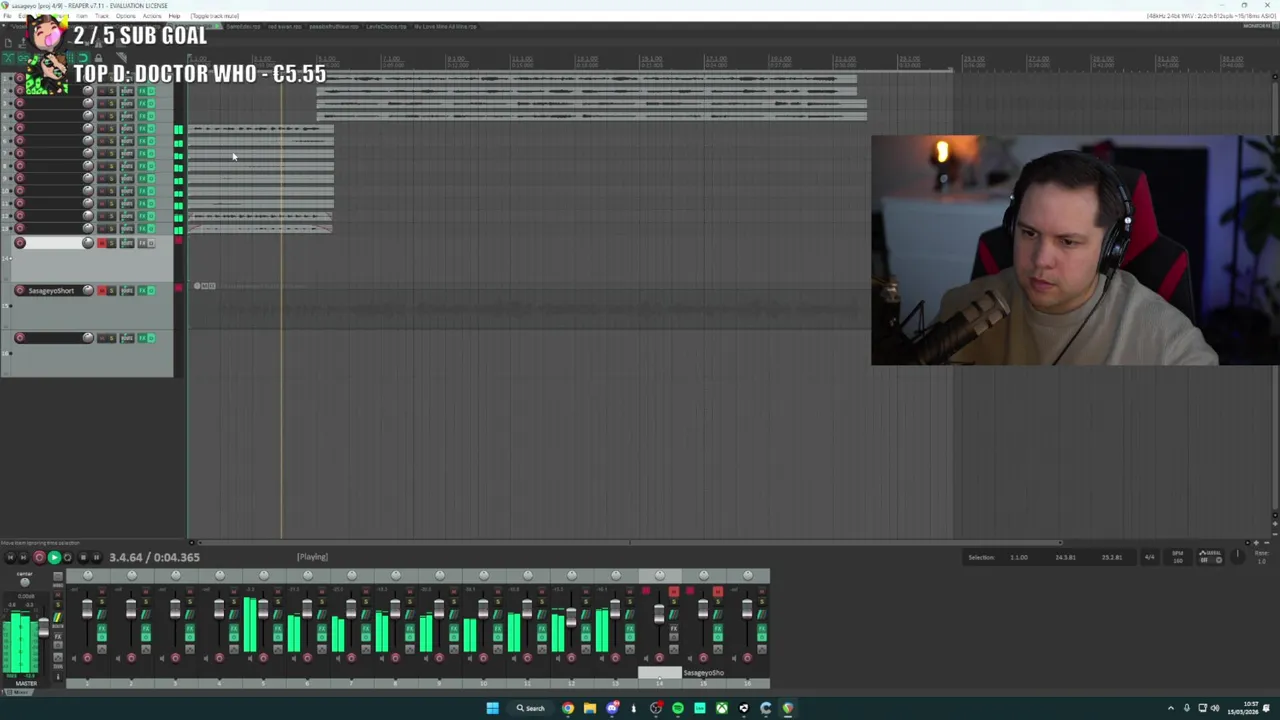Click the selection start field 1.1.00

[1018, 557]
